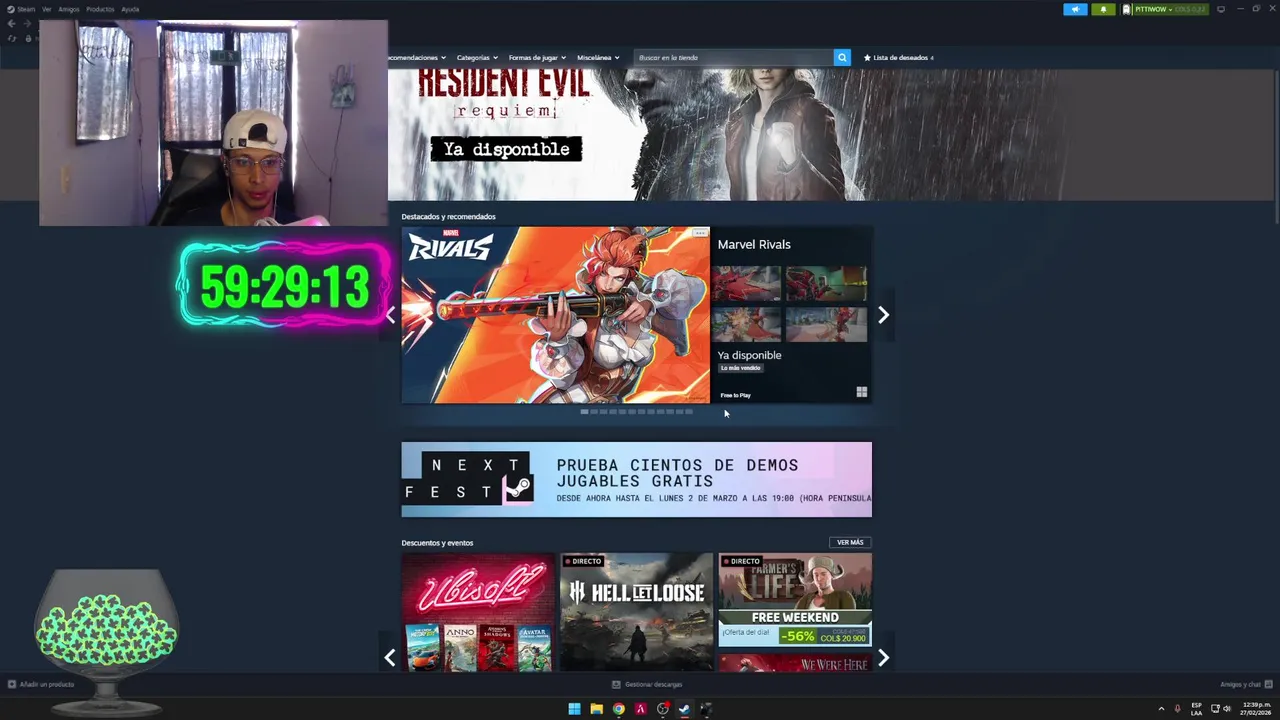Select fourth Marvel Rivals screenshot thumbnail
The width and height of the screenshot is (1280, 720).
tap(826, 325)
